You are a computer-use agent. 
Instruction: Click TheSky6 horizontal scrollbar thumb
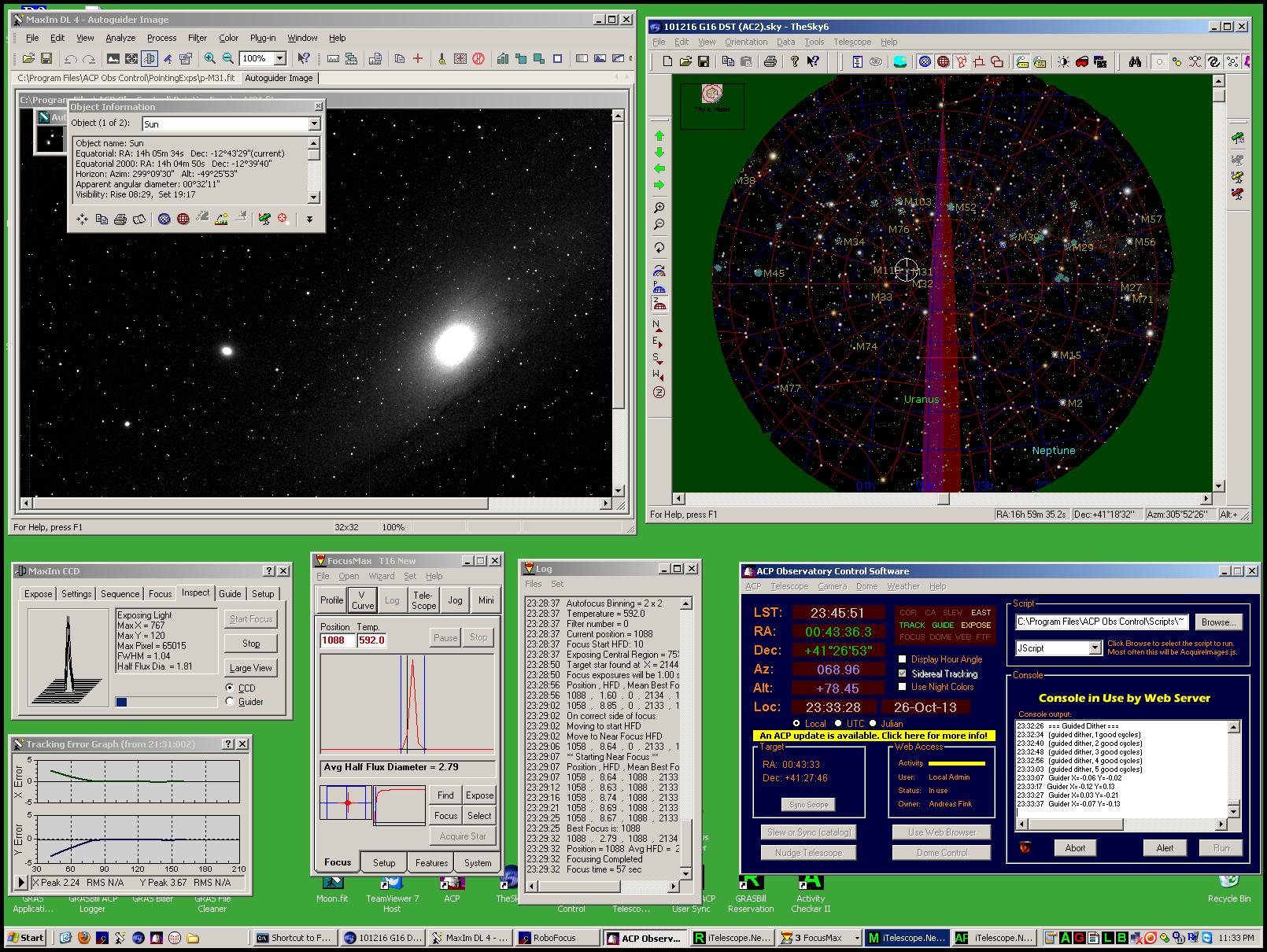[x=943, y=499]
